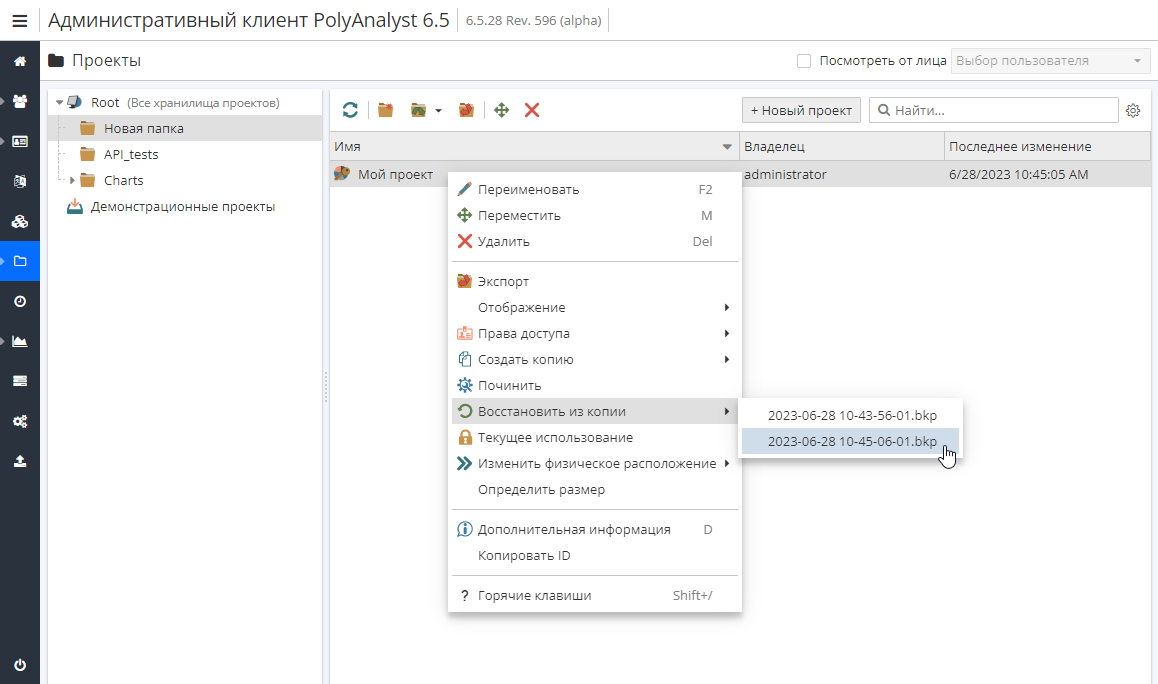Choose Текущее использование menu item
This screenshot has width=1158, height=684.
[595, 437]
